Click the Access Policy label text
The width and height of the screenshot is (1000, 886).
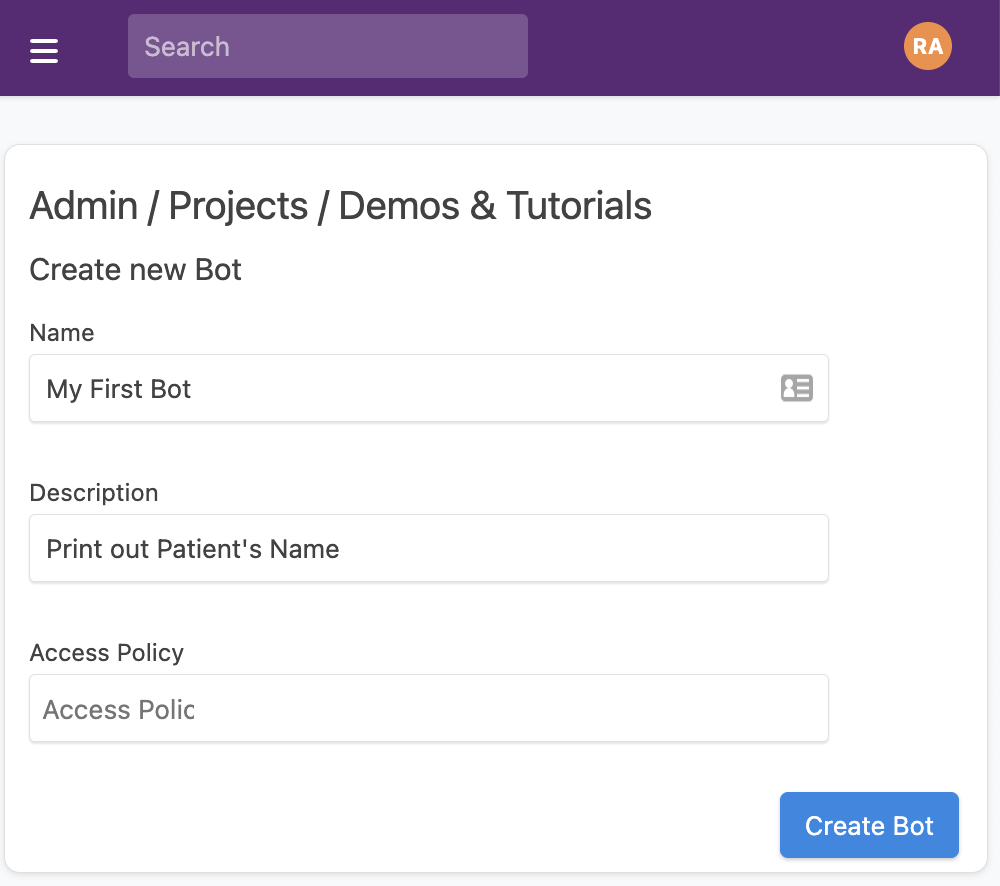pos(106,652)
